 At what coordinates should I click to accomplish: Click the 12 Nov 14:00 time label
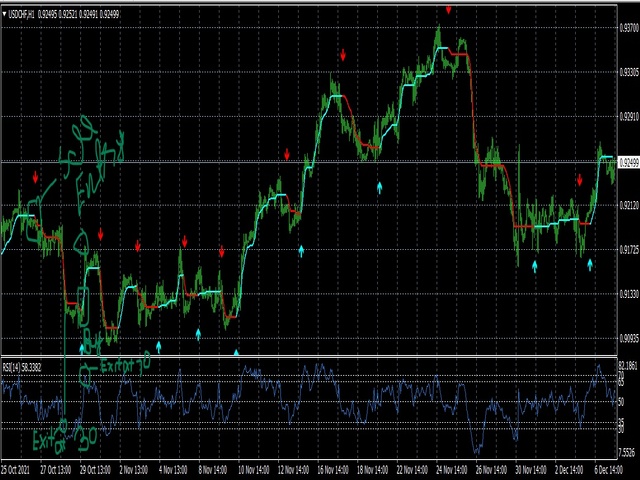[293, 469]
